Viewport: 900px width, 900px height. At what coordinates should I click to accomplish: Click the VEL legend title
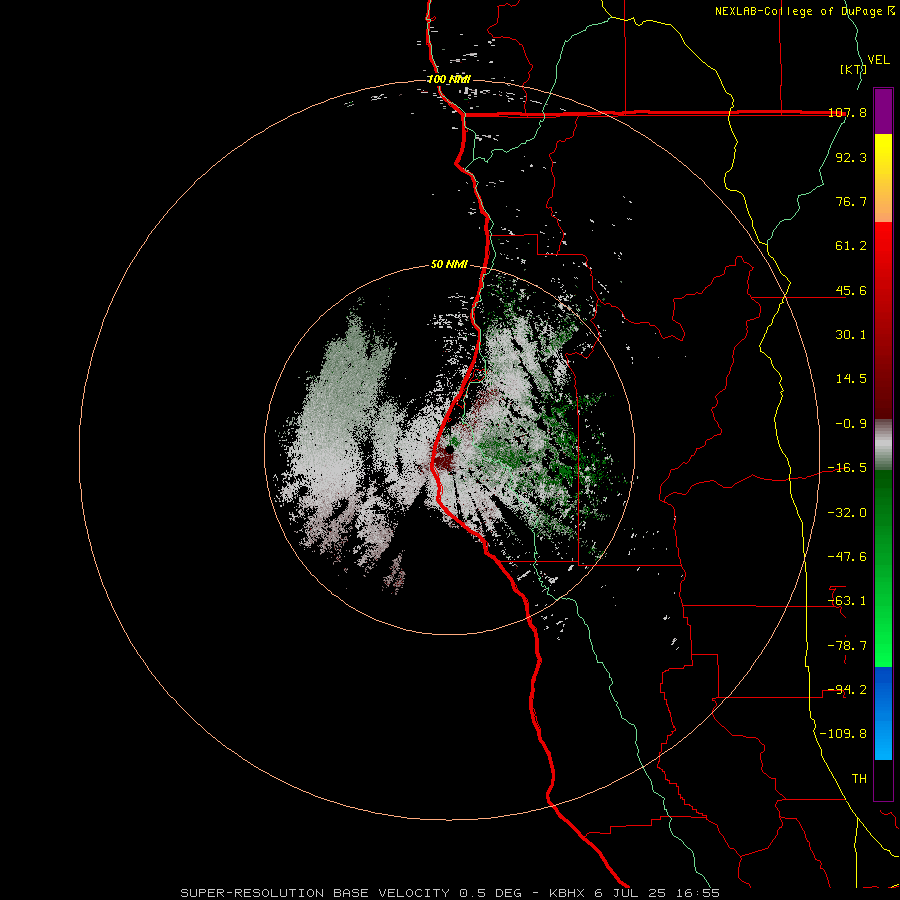(x=879, y=59)
